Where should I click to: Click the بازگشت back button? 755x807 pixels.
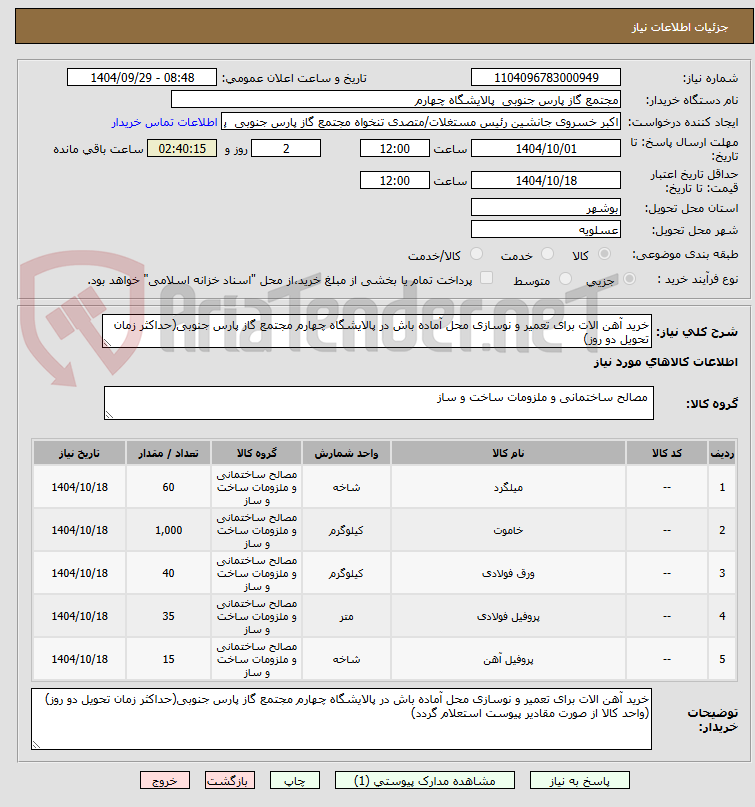230,781
